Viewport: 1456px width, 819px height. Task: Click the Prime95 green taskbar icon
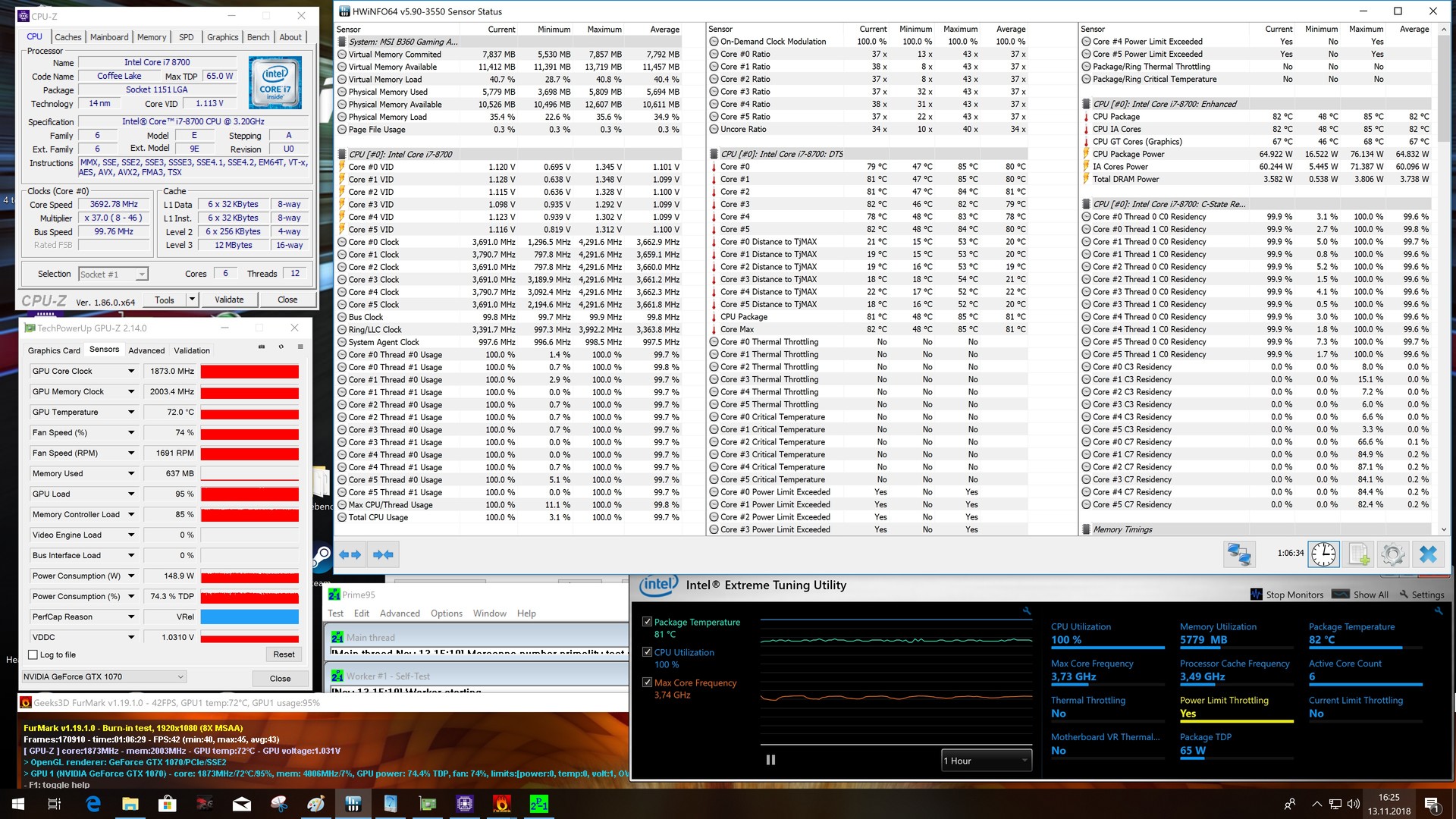coord(539,804)
